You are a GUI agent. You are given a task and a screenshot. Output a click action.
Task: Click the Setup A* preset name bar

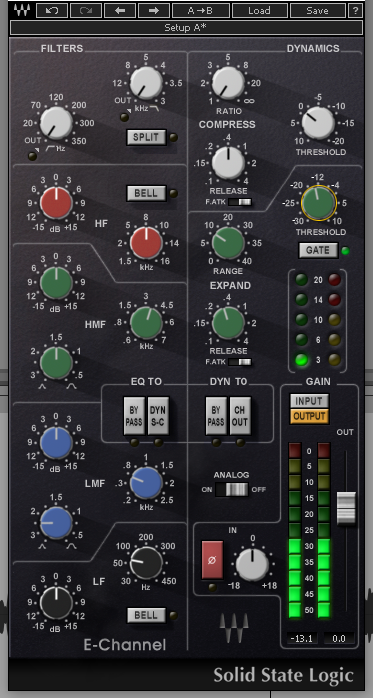186,28
